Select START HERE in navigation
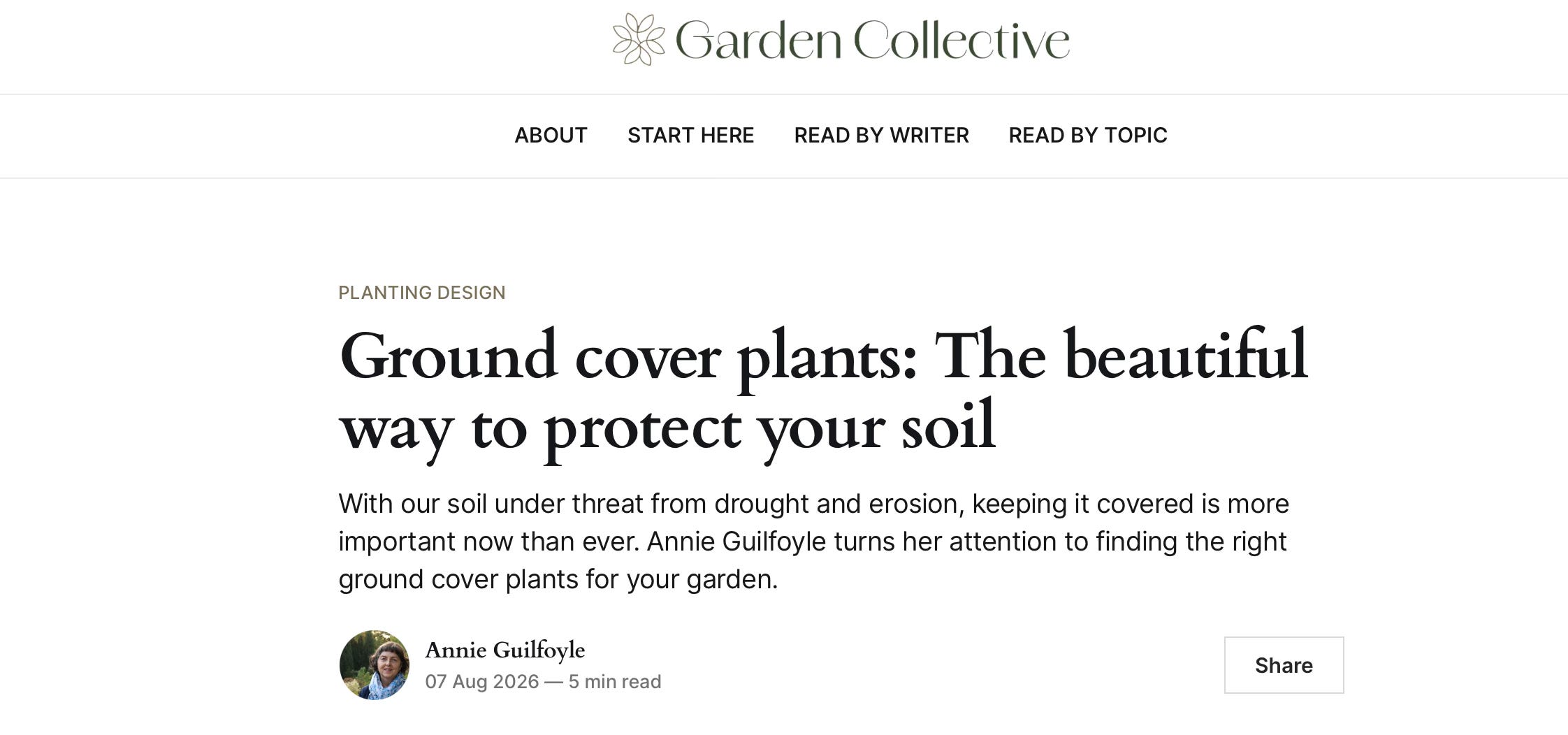 tap(690, 135)
